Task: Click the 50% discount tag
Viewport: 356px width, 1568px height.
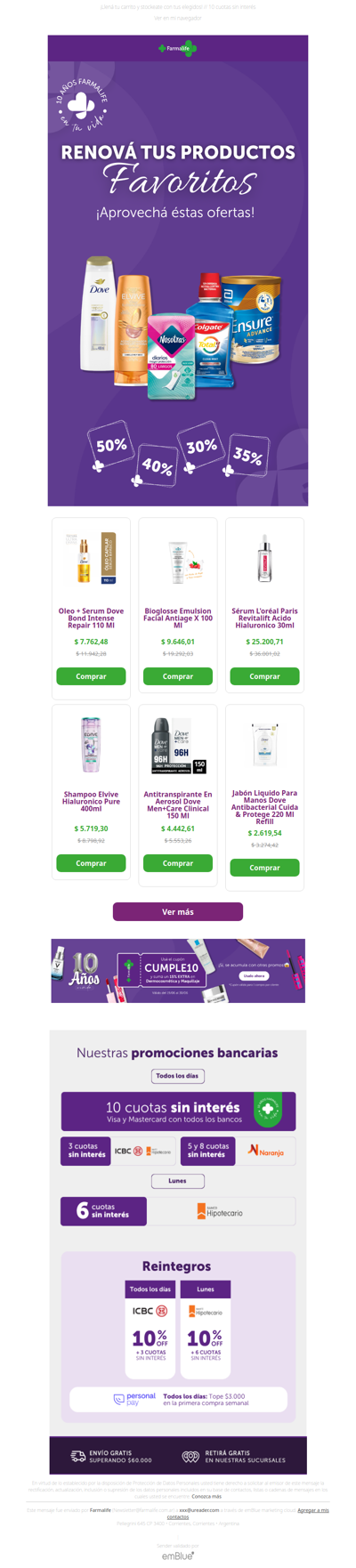Action: coord(110,445)
